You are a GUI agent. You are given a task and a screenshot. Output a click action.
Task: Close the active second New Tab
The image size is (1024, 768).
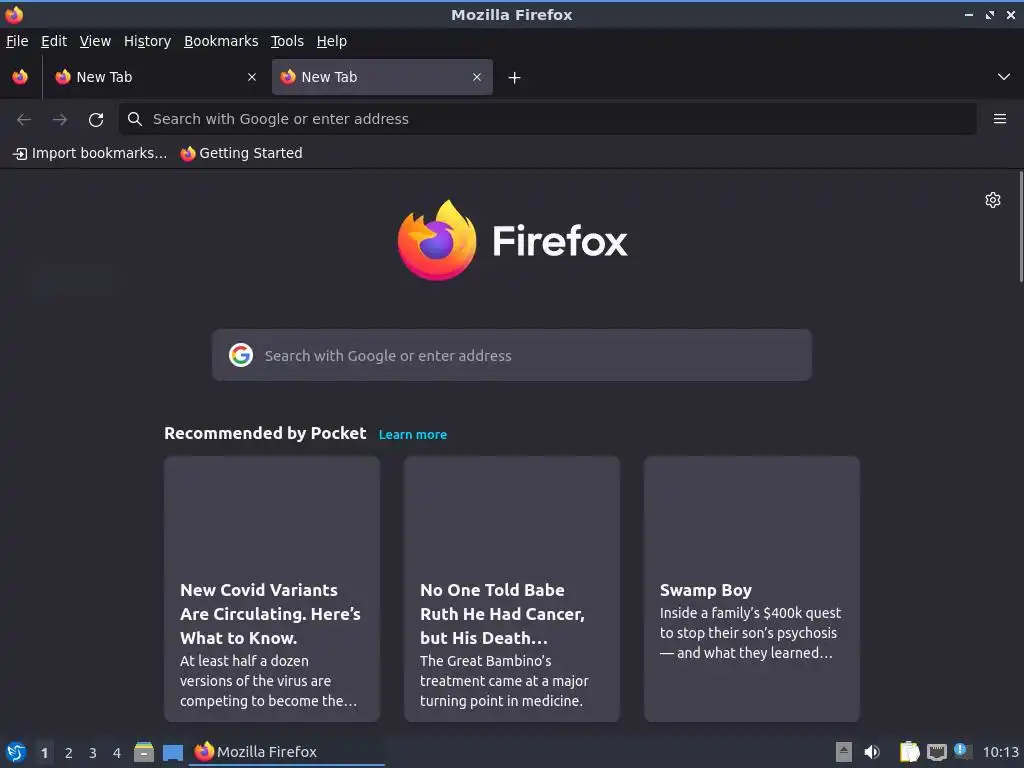(x=477, y=77)
